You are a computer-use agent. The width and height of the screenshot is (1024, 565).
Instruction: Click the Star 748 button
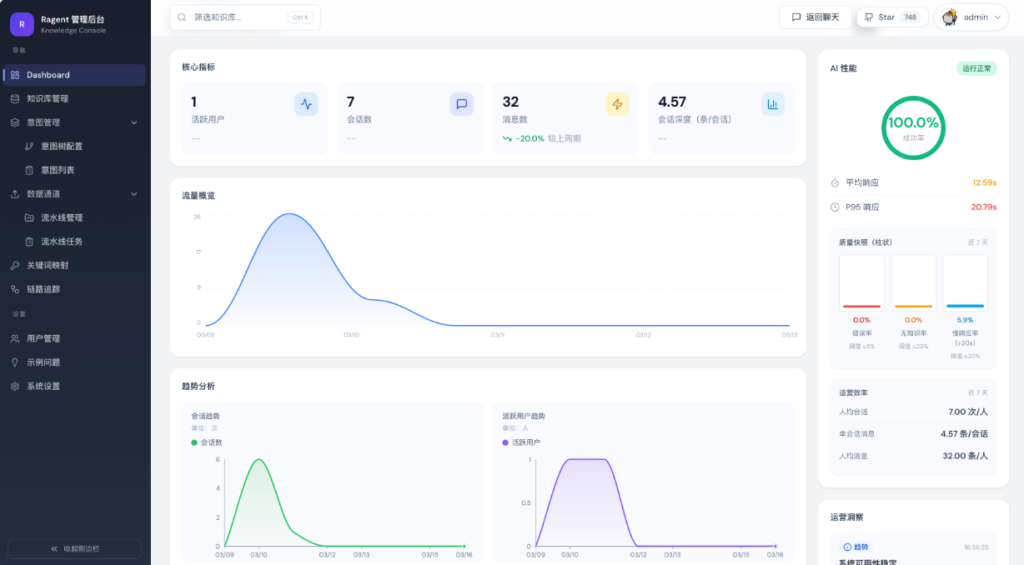coord(891,17)
